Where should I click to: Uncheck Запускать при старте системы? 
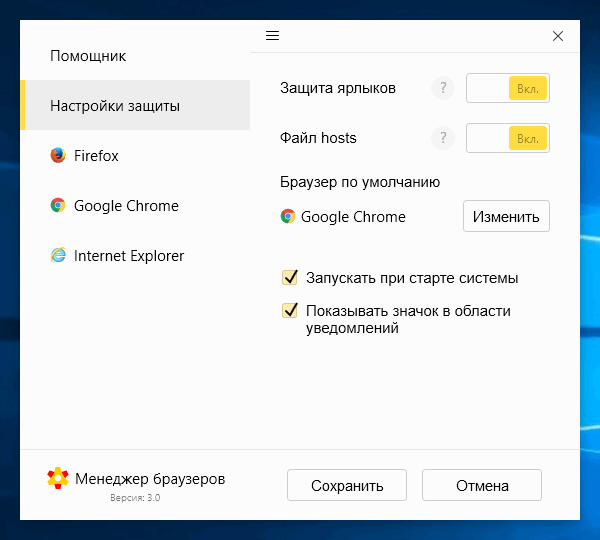tap(291, 278)
